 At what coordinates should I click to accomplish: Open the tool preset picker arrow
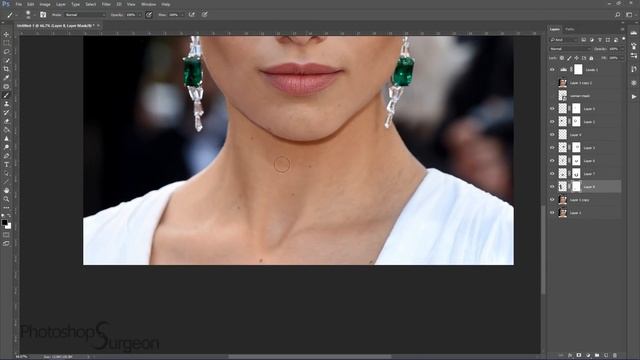pos(17,15)
